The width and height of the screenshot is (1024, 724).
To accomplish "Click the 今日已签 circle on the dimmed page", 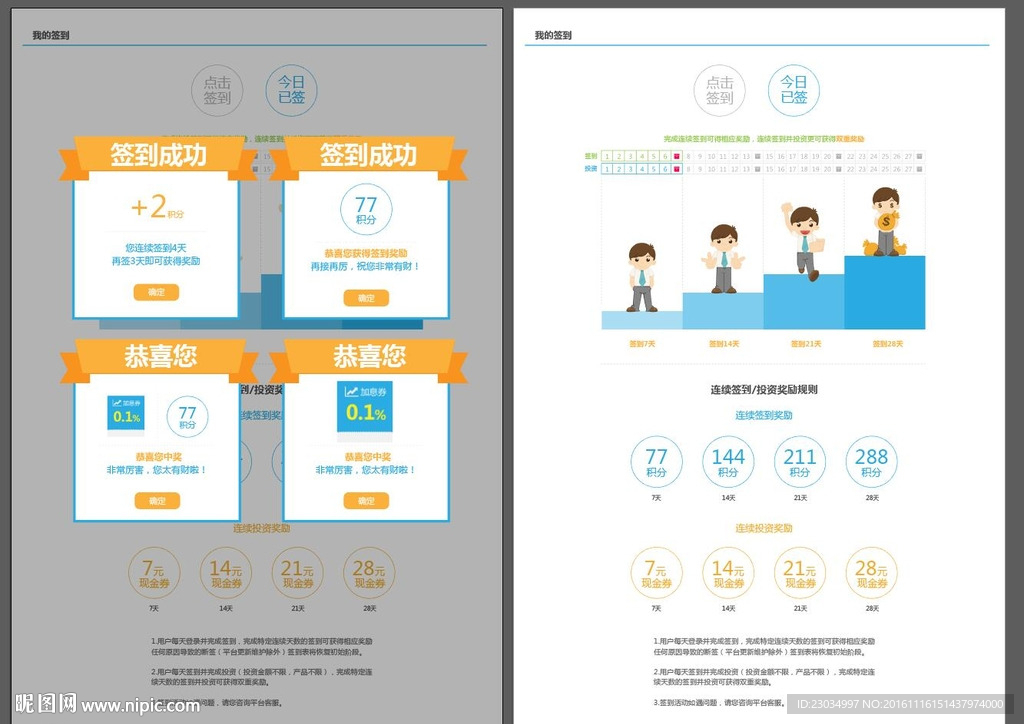I will (x=291, y=90).
